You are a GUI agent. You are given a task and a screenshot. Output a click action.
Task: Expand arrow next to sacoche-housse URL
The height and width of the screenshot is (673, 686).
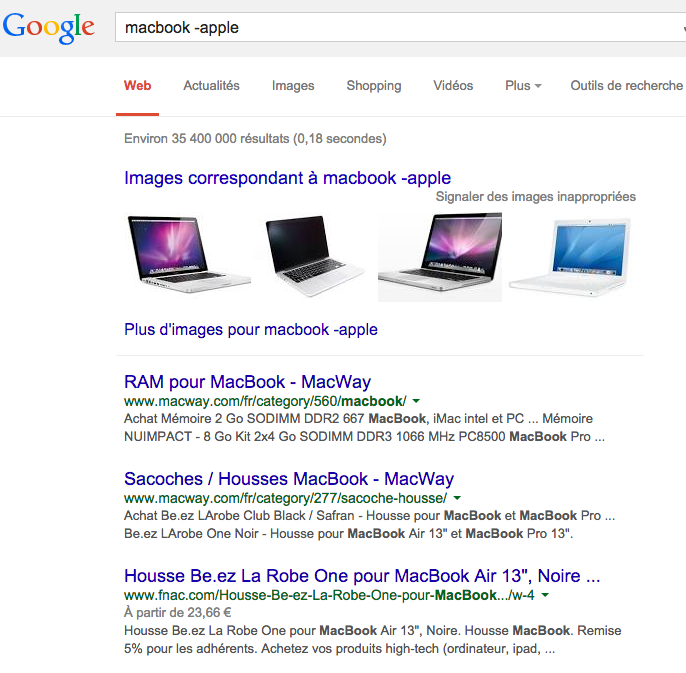click(x=457, y=498)
